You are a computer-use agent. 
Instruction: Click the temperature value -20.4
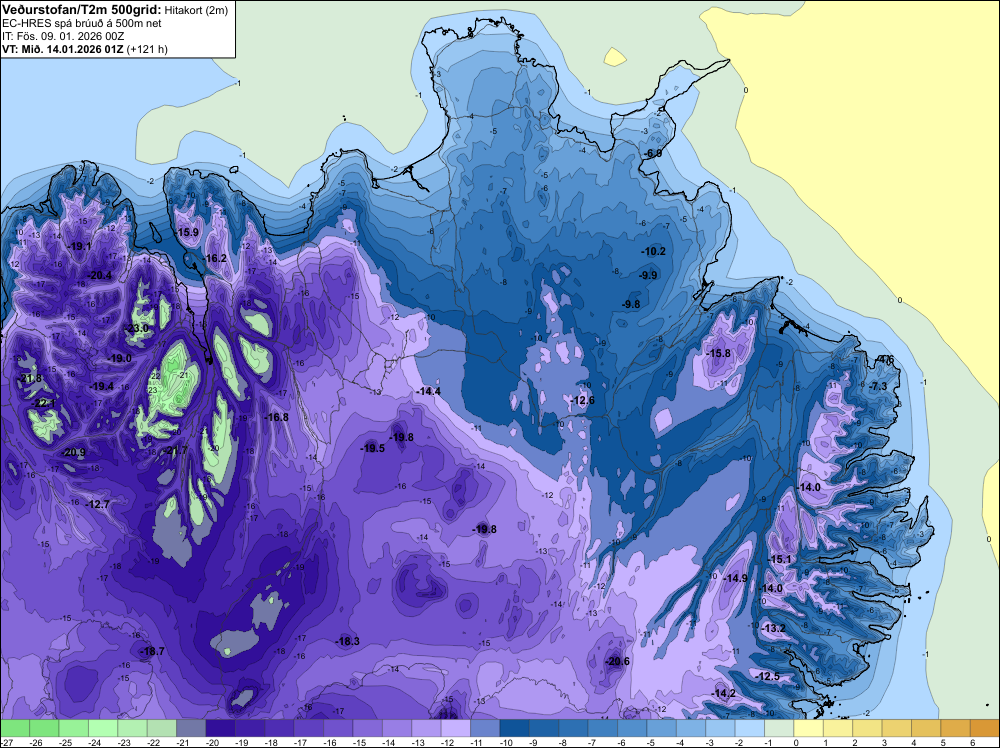(101, 275)
